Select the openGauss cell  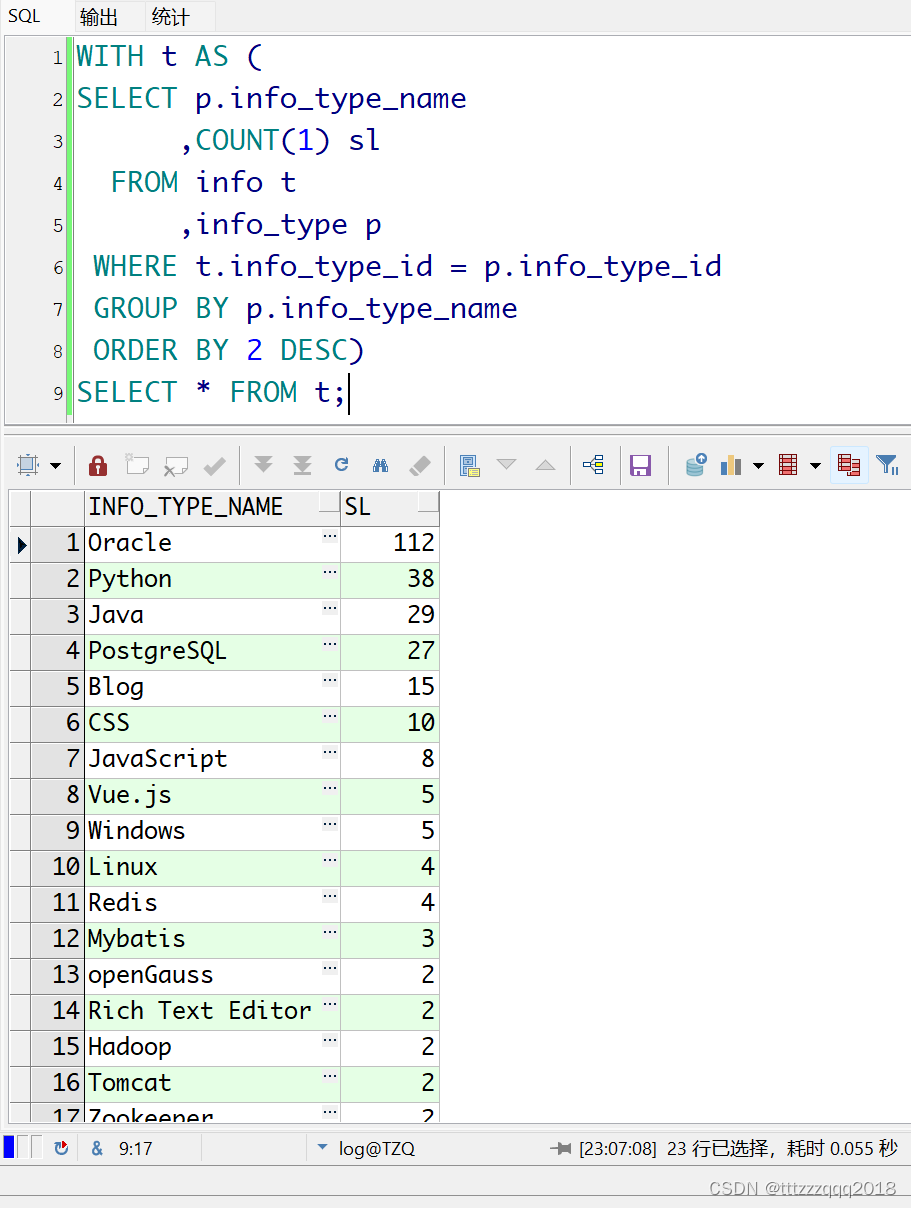[212, 975]
